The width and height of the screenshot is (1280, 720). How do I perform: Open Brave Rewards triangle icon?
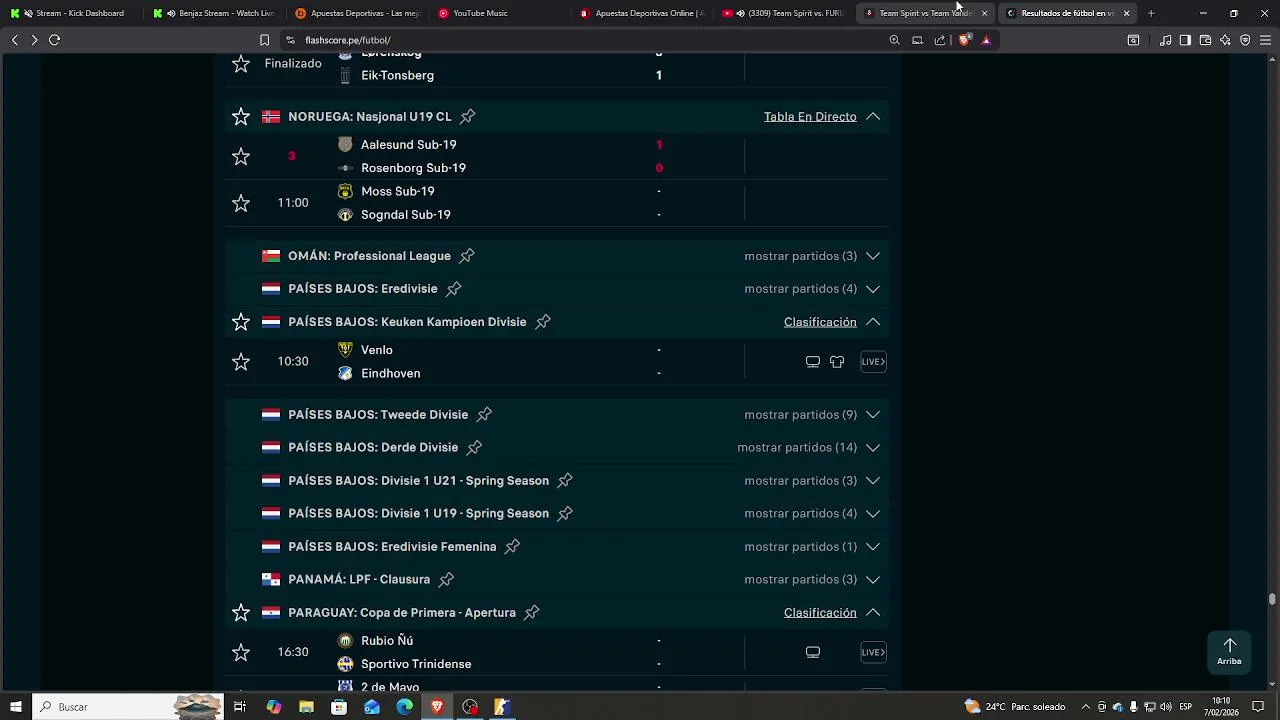(986, 40)
